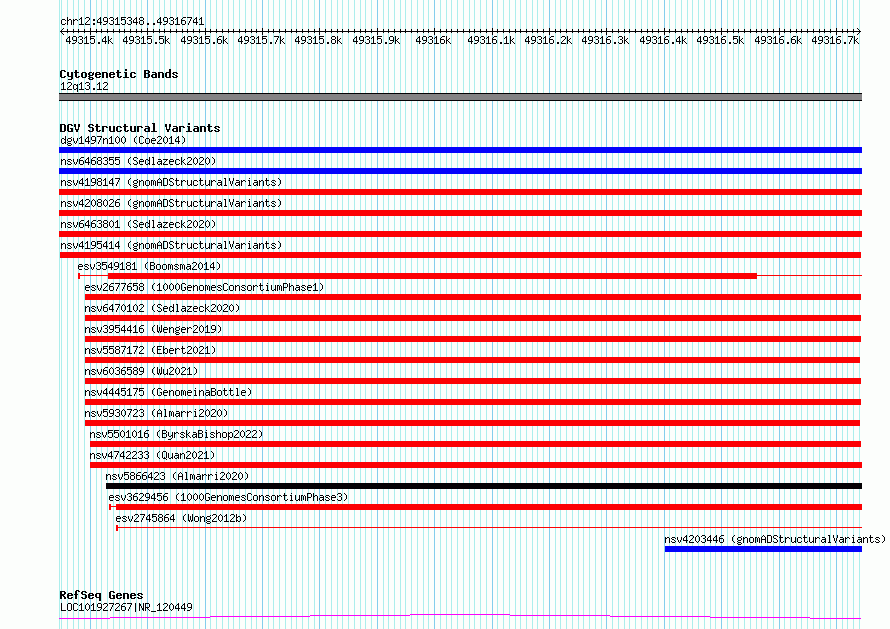Open nsv4203446 gnomAD structural variant label
The image size is (890, 629).
(x=775, y=539)
